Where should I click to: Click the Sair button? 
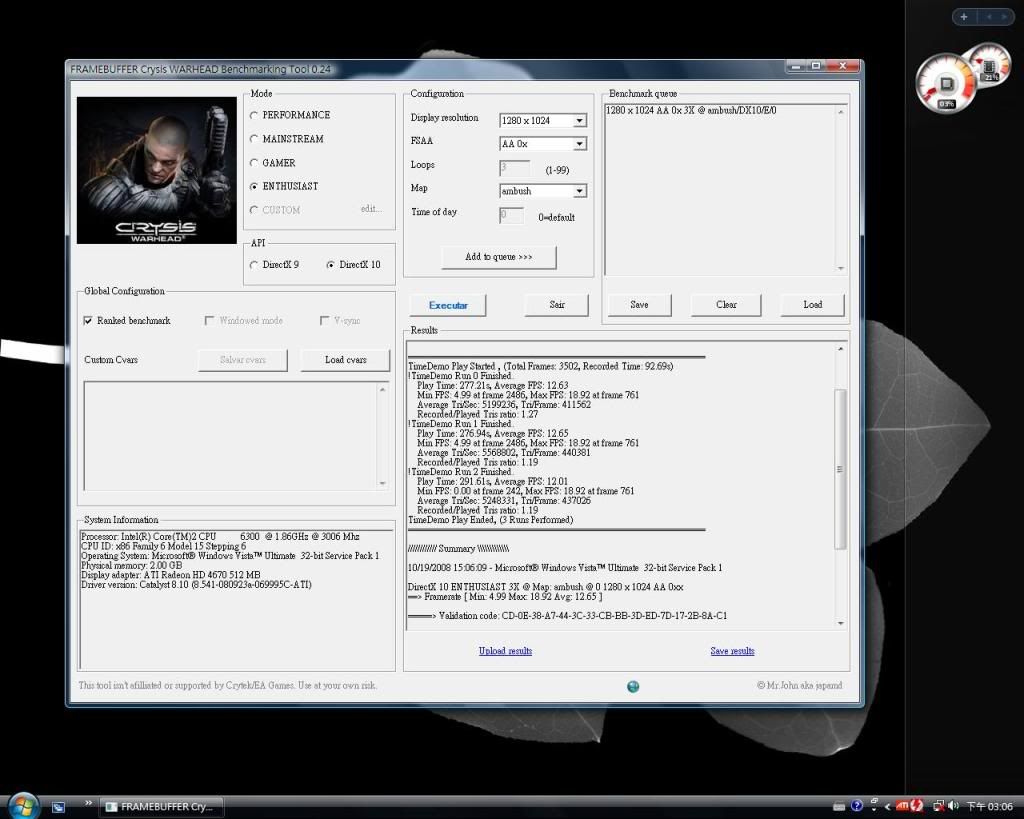click(556, 304)
